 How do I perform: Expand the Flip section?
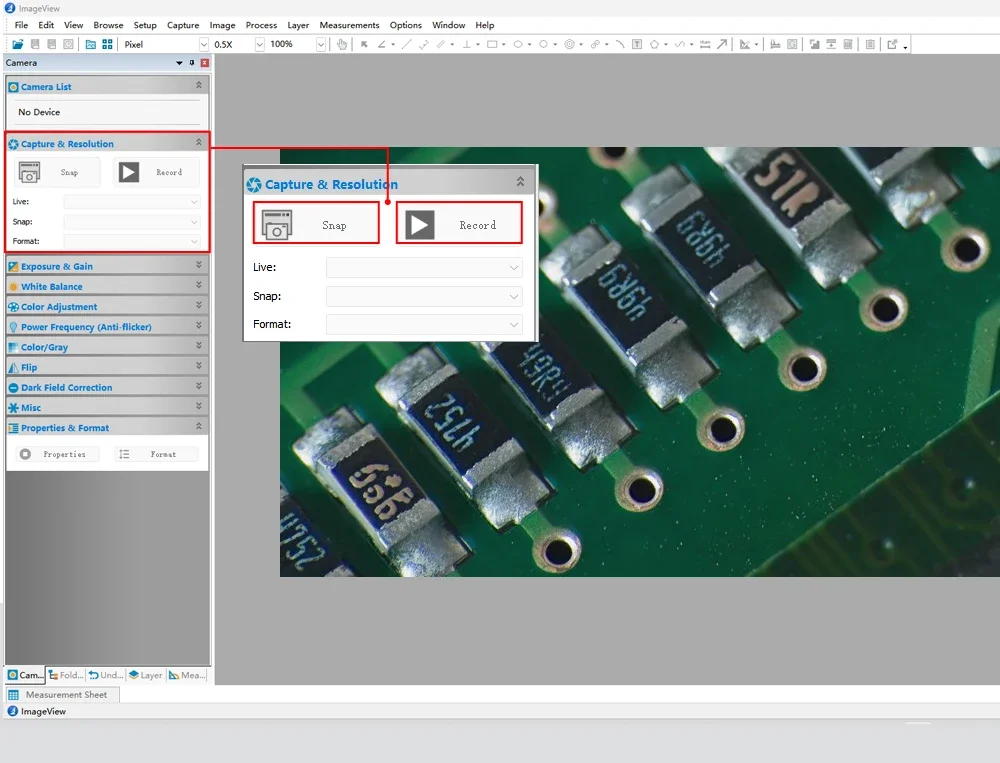tap(198, 366)
